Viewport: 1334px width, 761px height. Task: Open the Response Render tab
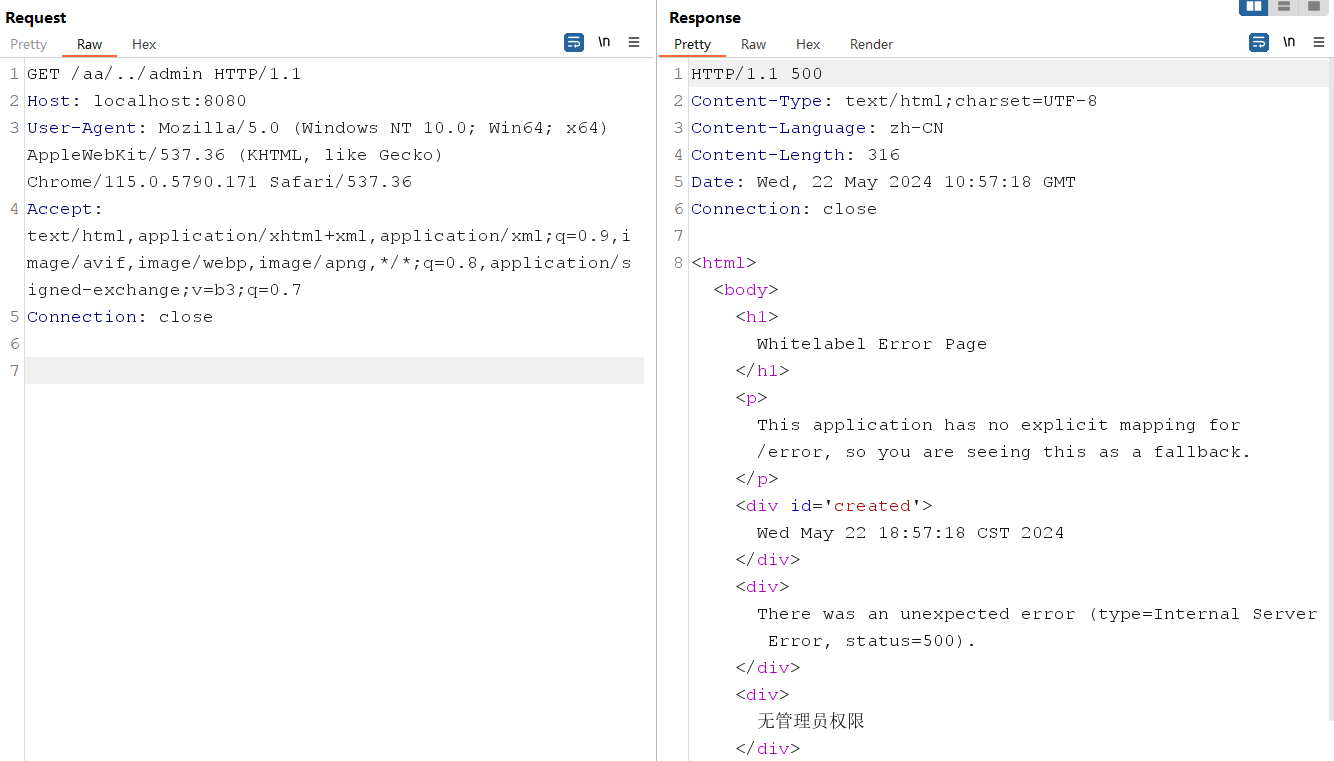click(871, 44)
